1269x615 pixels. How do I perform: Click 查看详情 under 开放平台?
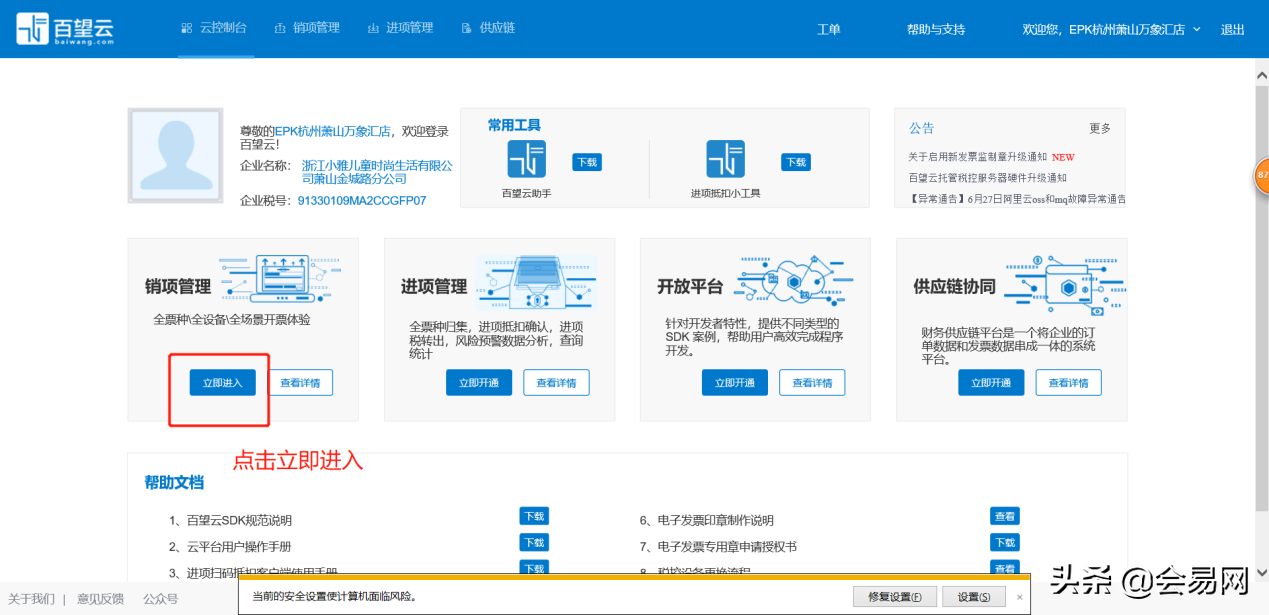(813, 382)
